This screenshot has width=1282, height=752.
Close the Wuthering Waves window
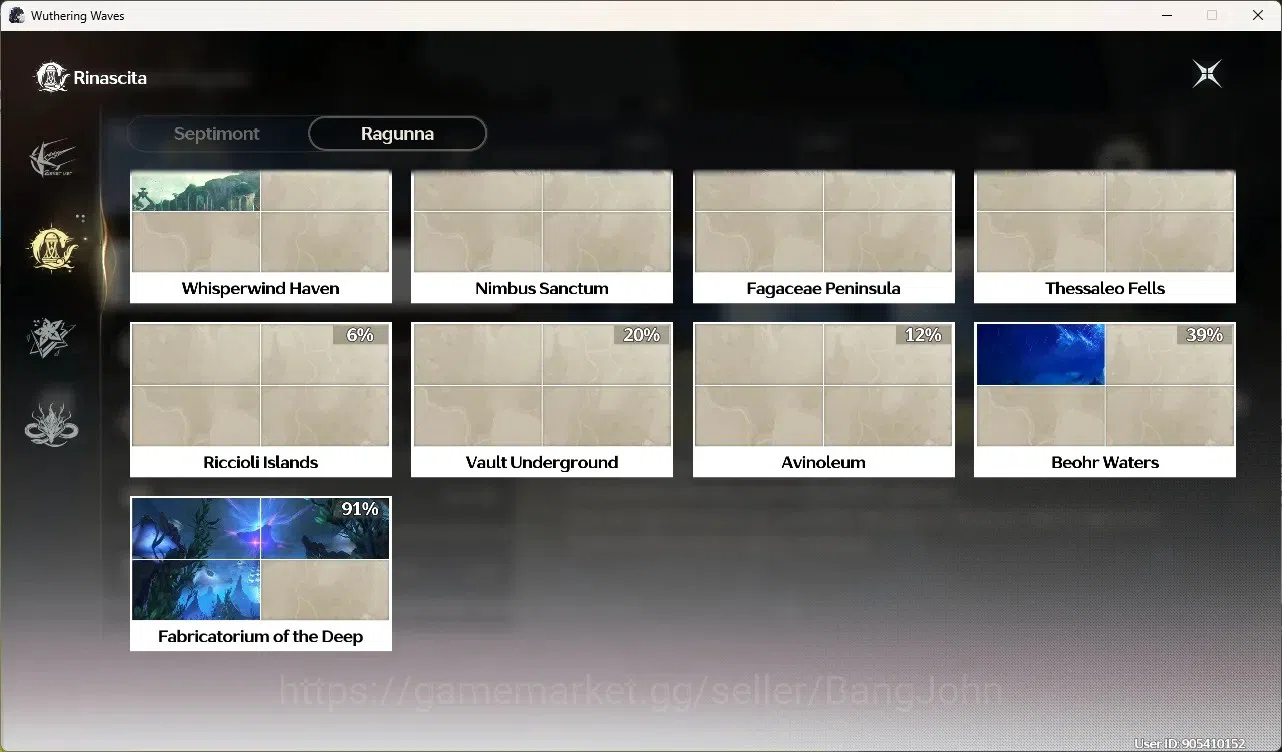coord(1258,15)
